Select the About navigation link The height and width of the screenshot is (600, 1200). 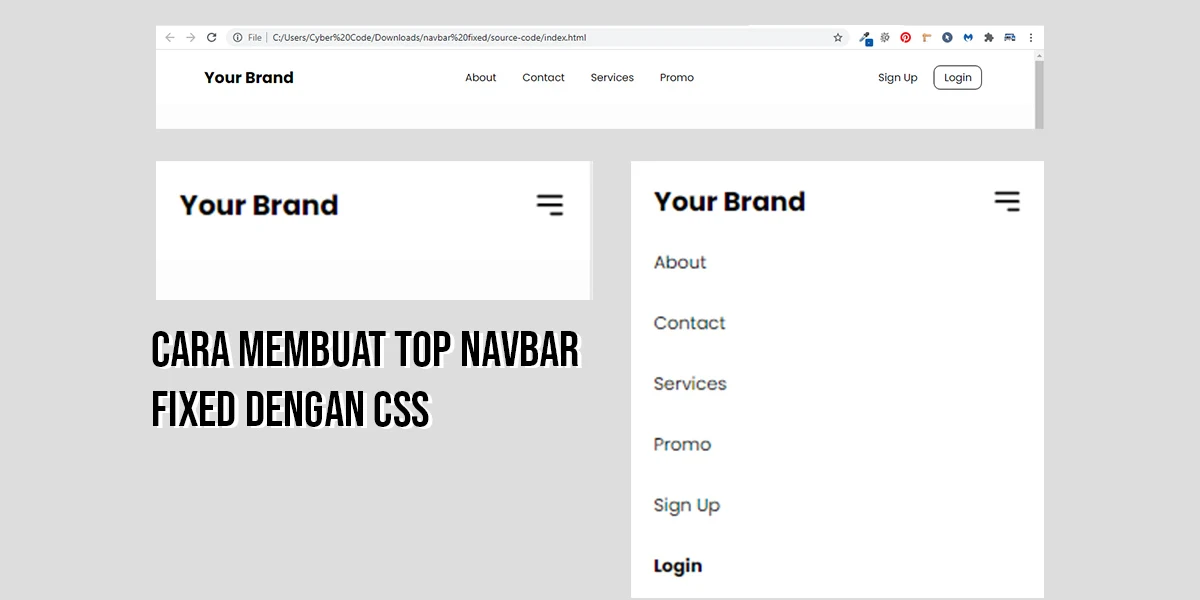pos(480,77)
